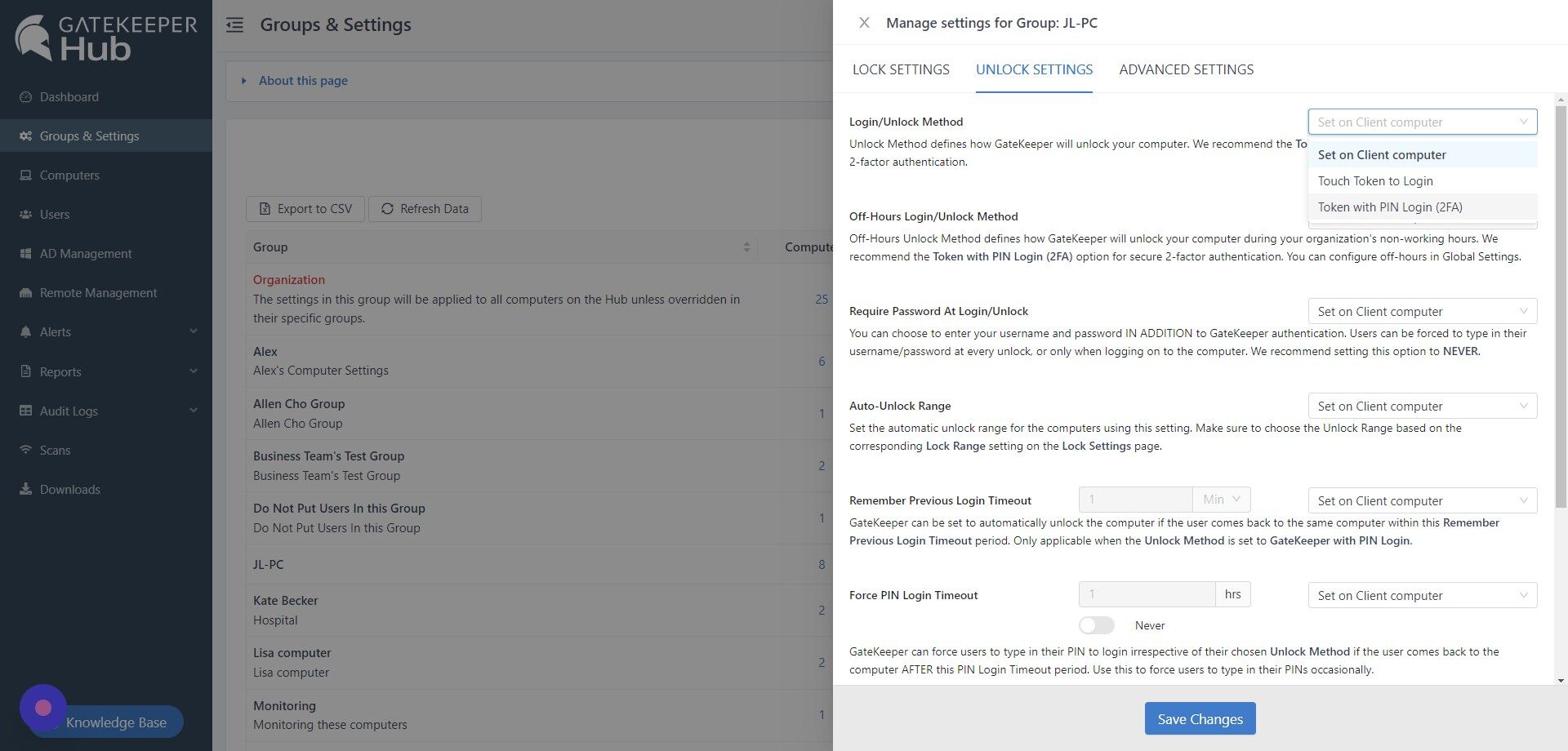Click the GateKeeper Hub logo
Viewport: 1568px width, 751px height.
[x=106, y=38]
